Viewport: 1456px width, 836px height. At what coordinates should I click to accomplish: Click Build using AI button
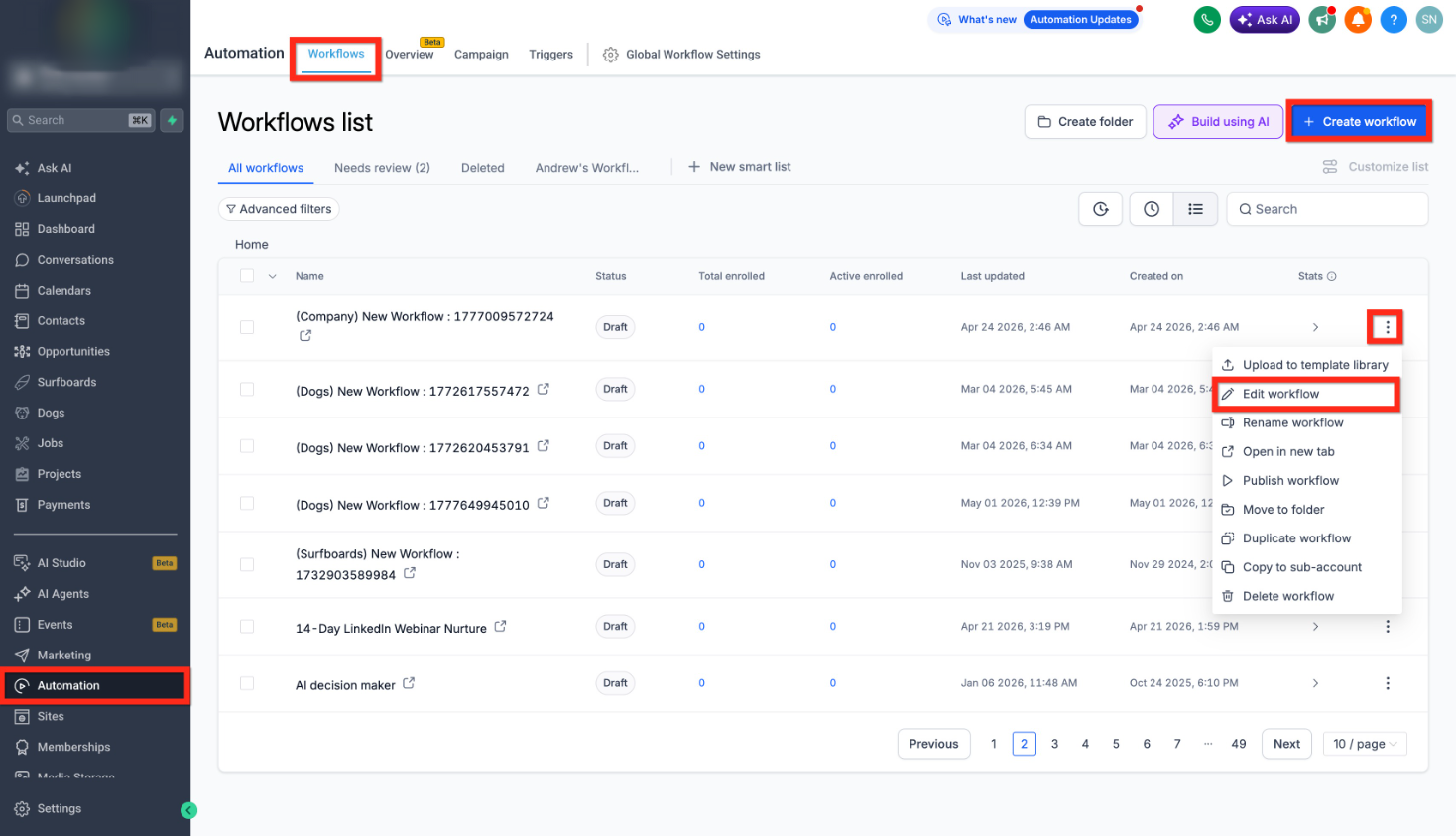1219,122
